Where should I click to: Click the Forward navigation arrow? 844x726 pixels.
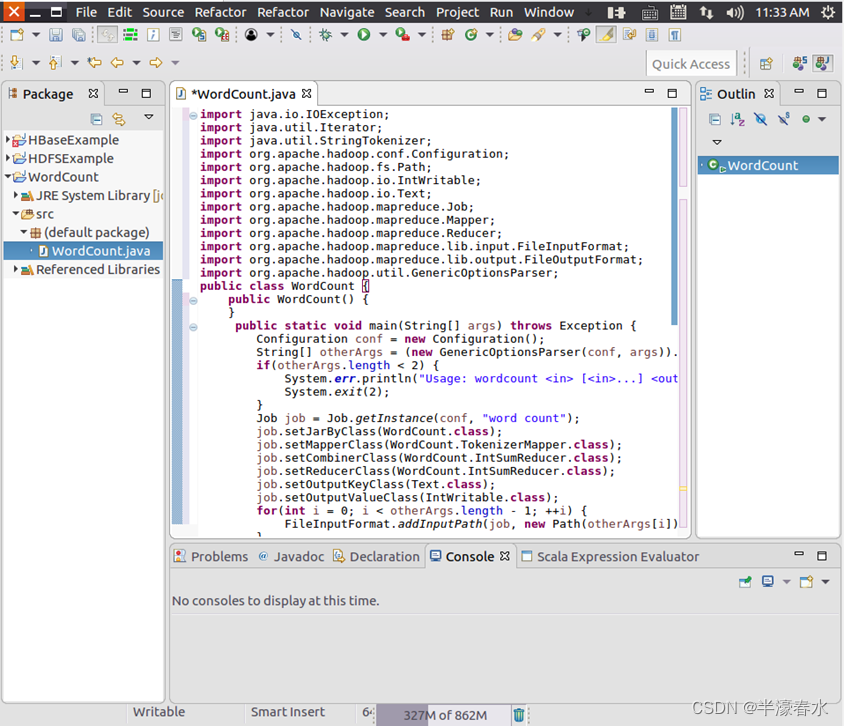click(156, 62)
